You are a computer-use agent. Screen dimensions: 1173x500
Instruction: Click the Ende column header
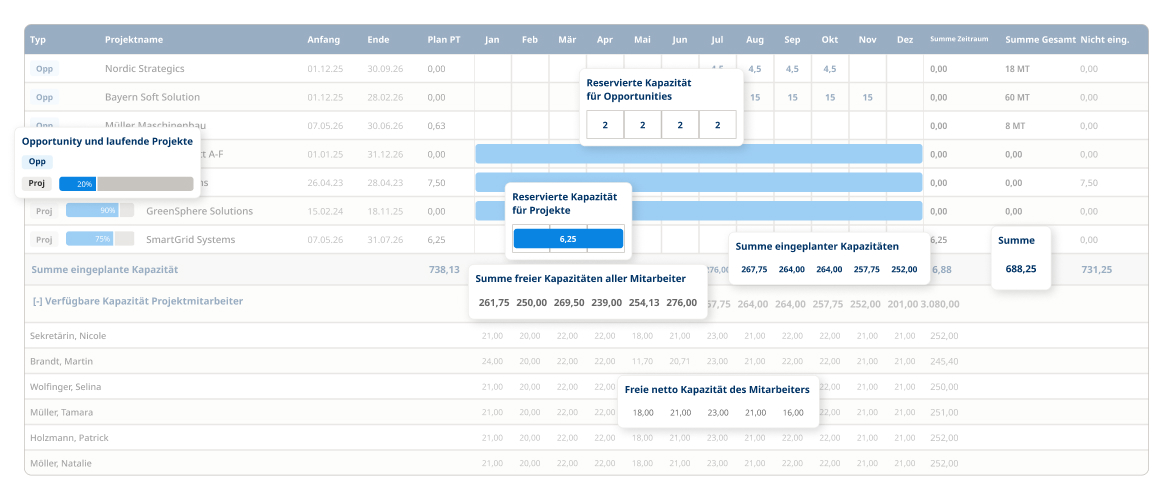tap(378, 40)
